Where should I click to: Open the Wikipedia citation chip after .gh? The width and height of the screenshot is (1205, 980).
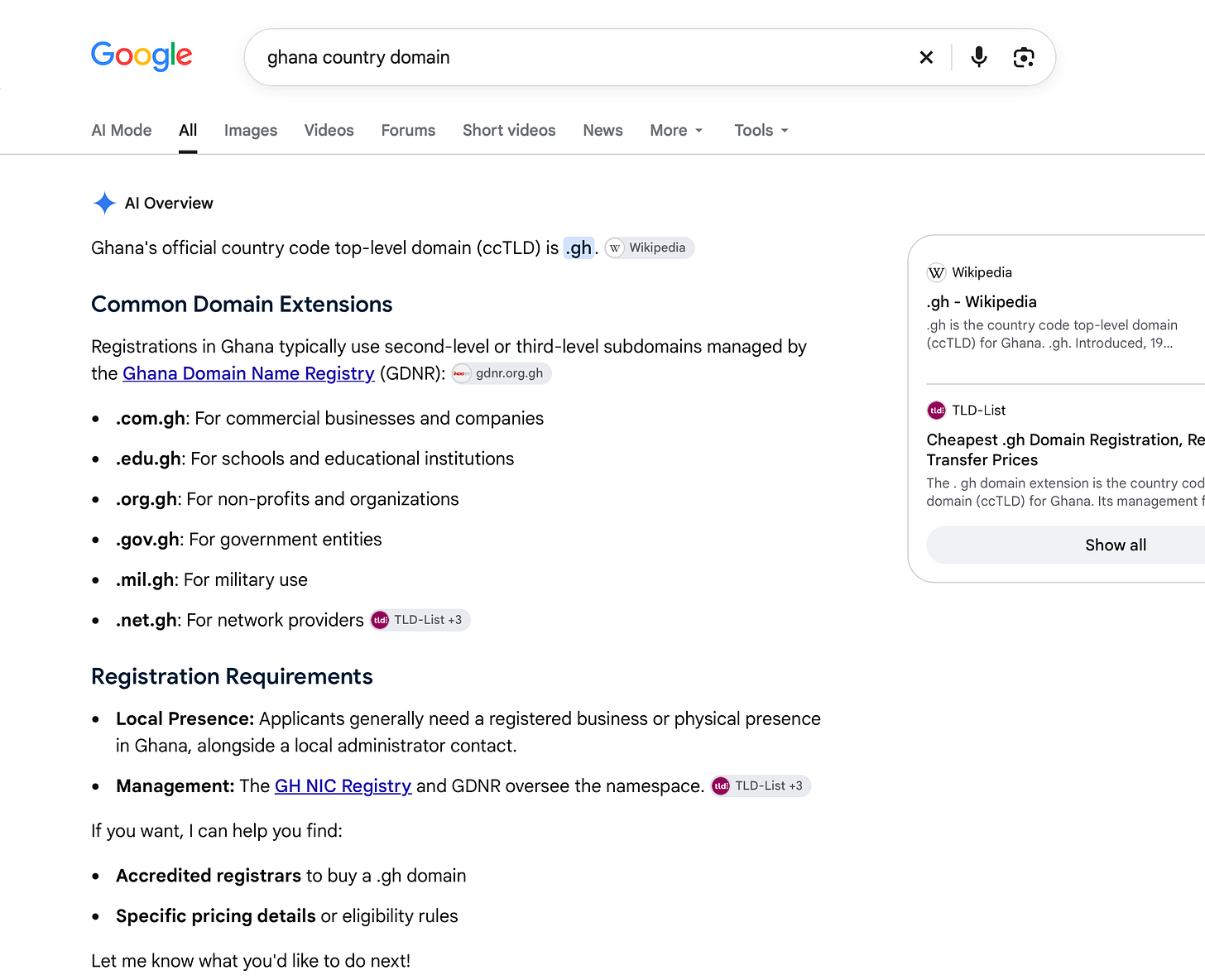coord(649,247)
